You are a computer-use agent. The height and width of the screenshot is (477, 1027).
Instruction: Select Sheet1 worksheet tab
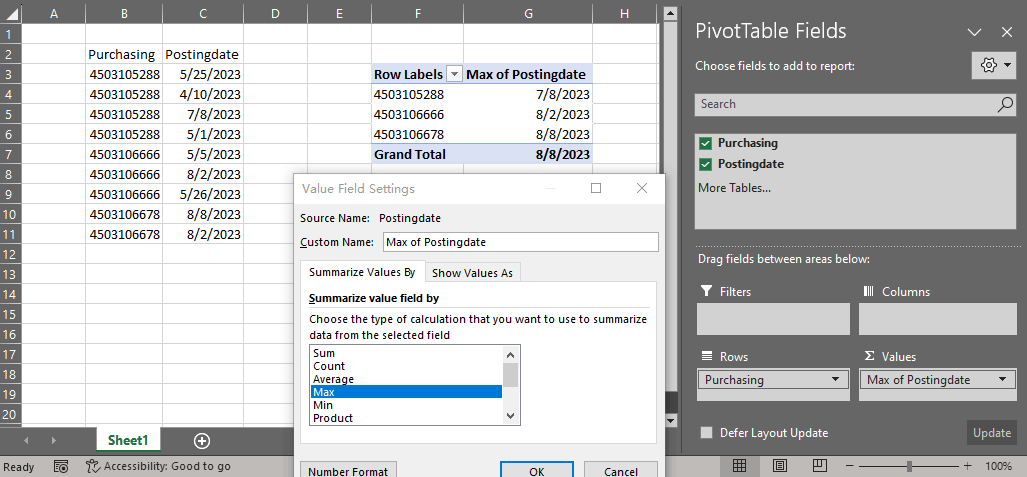pyautogui.click(x=128, y=440)
